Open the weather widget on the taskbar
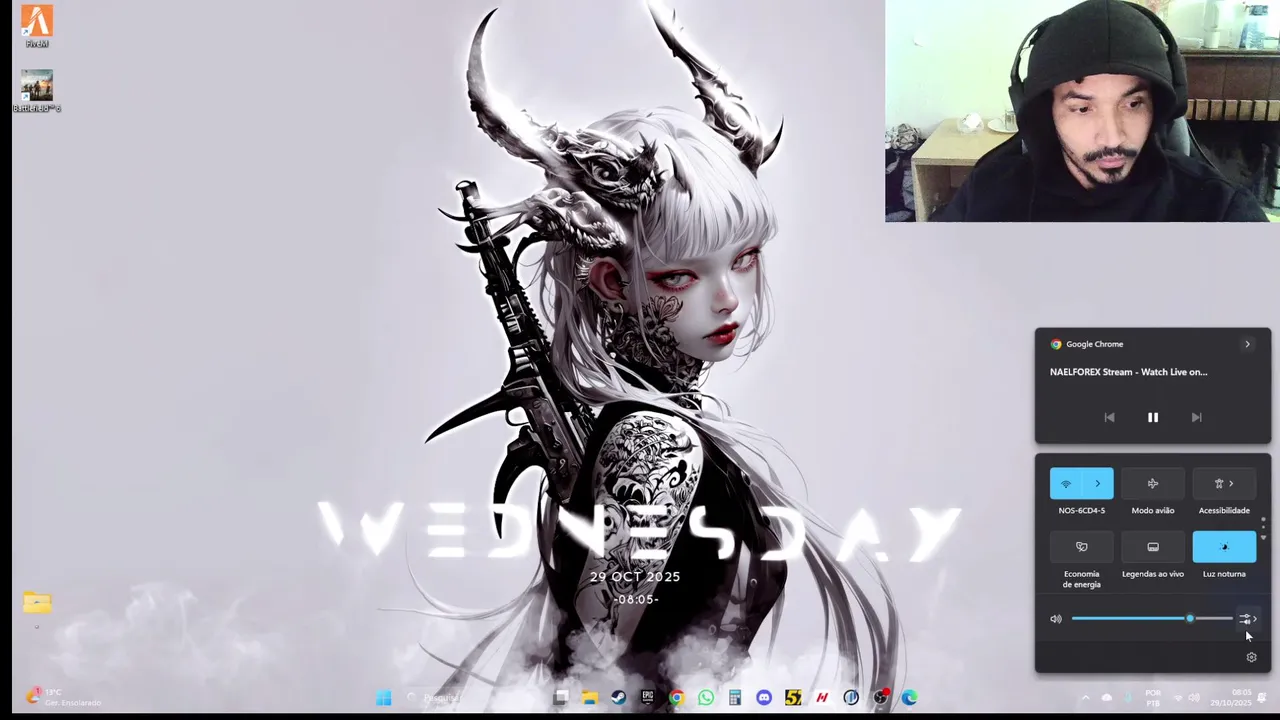1280x720 pixels. [x=65, y=697]
